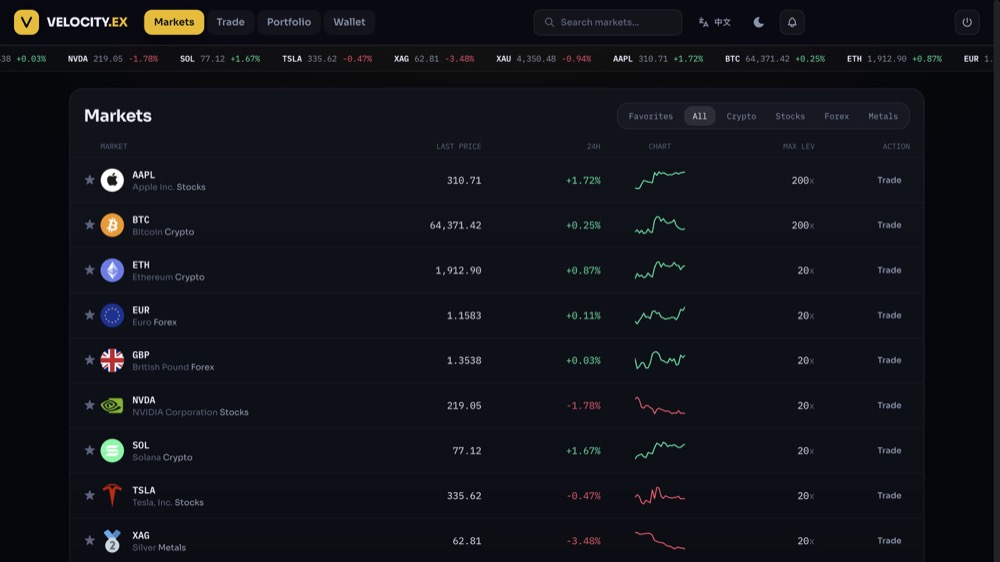Viewport: 1000px width, 562px height.
Task: Click TSLA 335.62 in ticker strip
Action: [x=327, y=59]
